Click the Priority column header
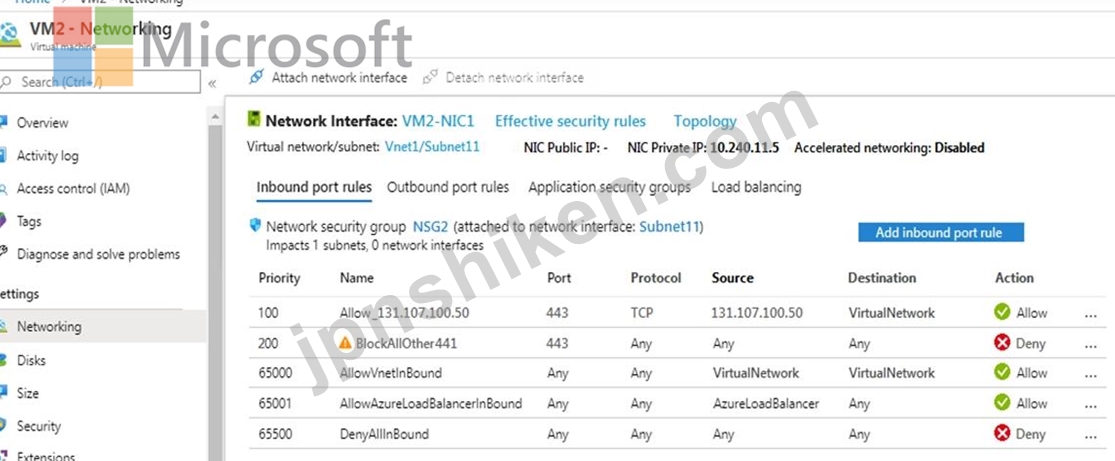The height and width of the screenshot is (461, 1115). tap(279, 277)
